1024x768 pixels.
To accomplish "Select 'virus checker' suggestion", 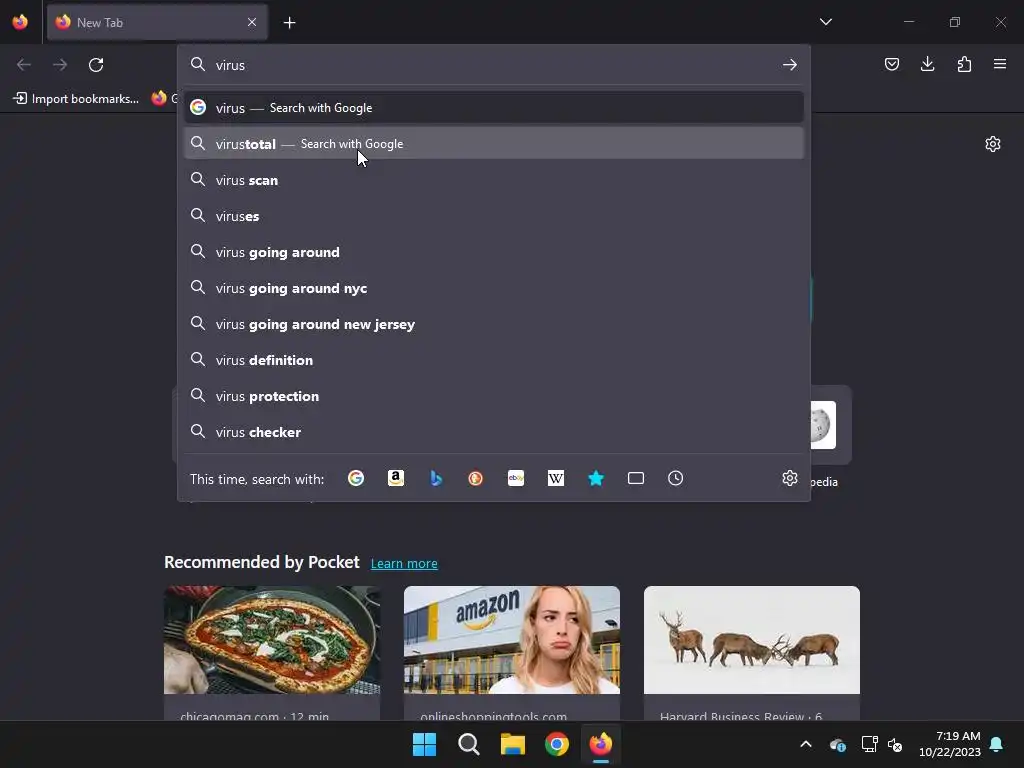I will (x=494, y=432).
